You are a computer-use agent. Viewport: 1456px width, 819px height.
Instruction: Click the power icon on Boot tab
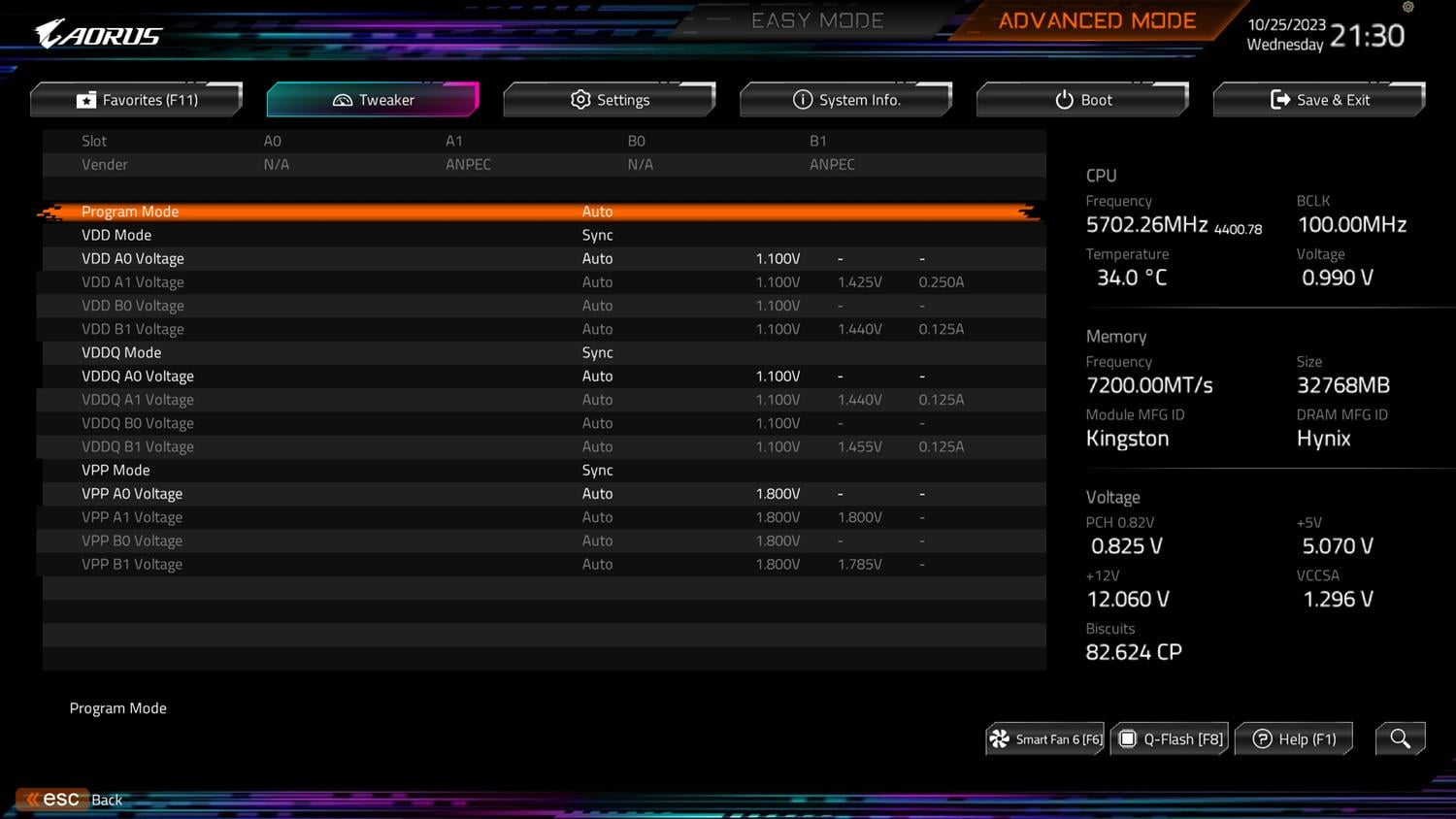[x=1064, y=100]
